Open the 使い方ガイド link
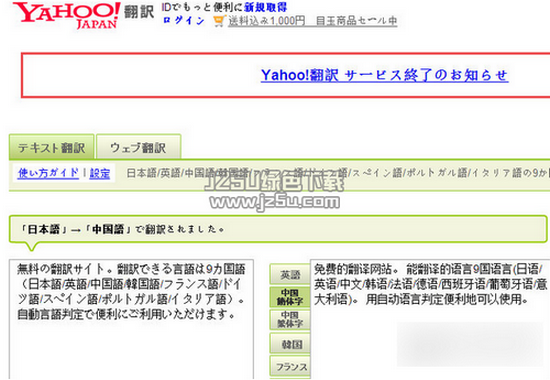The width and height of the screenshot is (550, 380). pos(48,173)
